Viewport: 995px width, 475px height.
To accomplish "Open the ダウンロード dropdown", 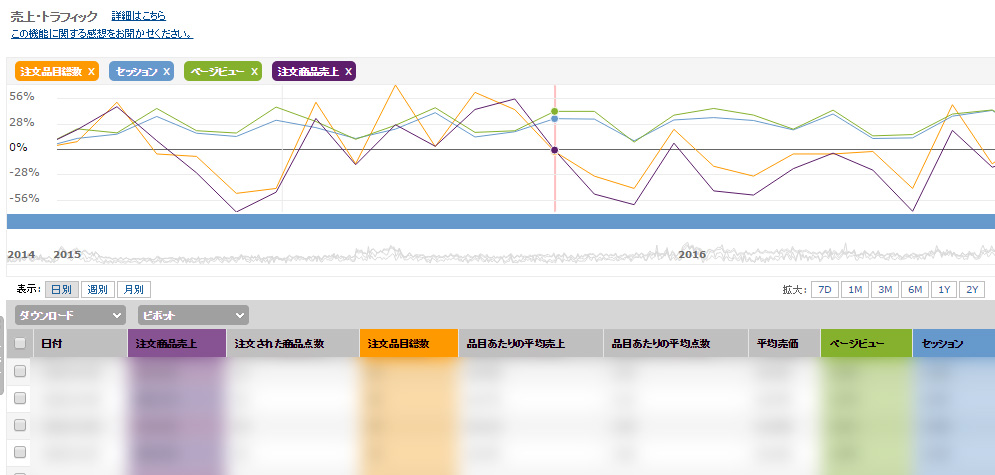I will click(x=69, y=315).
